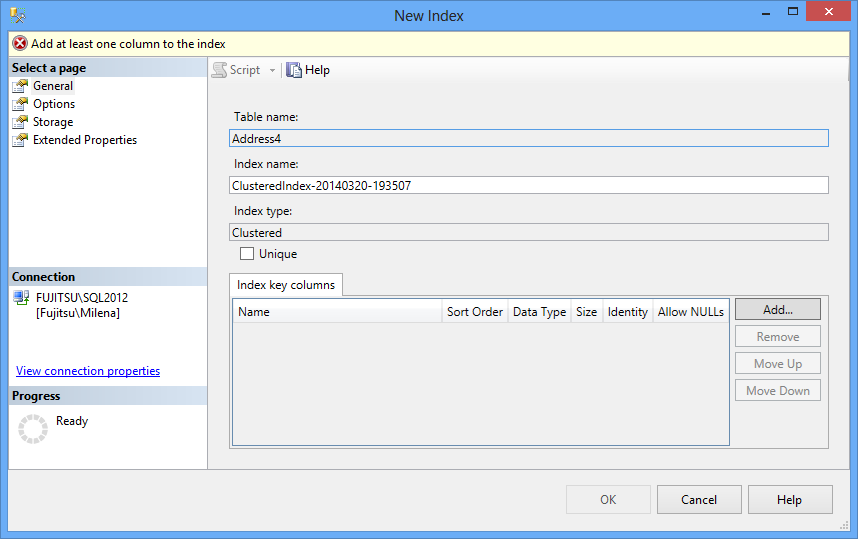
Task: Click inside the Index name field
Action: point(528,185)
